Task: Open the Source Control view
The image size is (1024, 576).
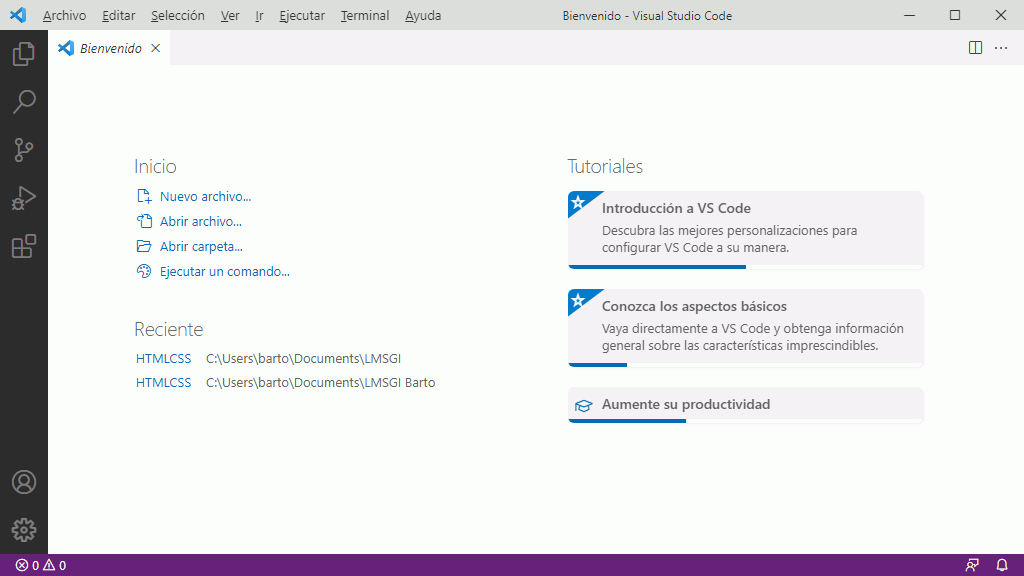Action: pos(24,150)
